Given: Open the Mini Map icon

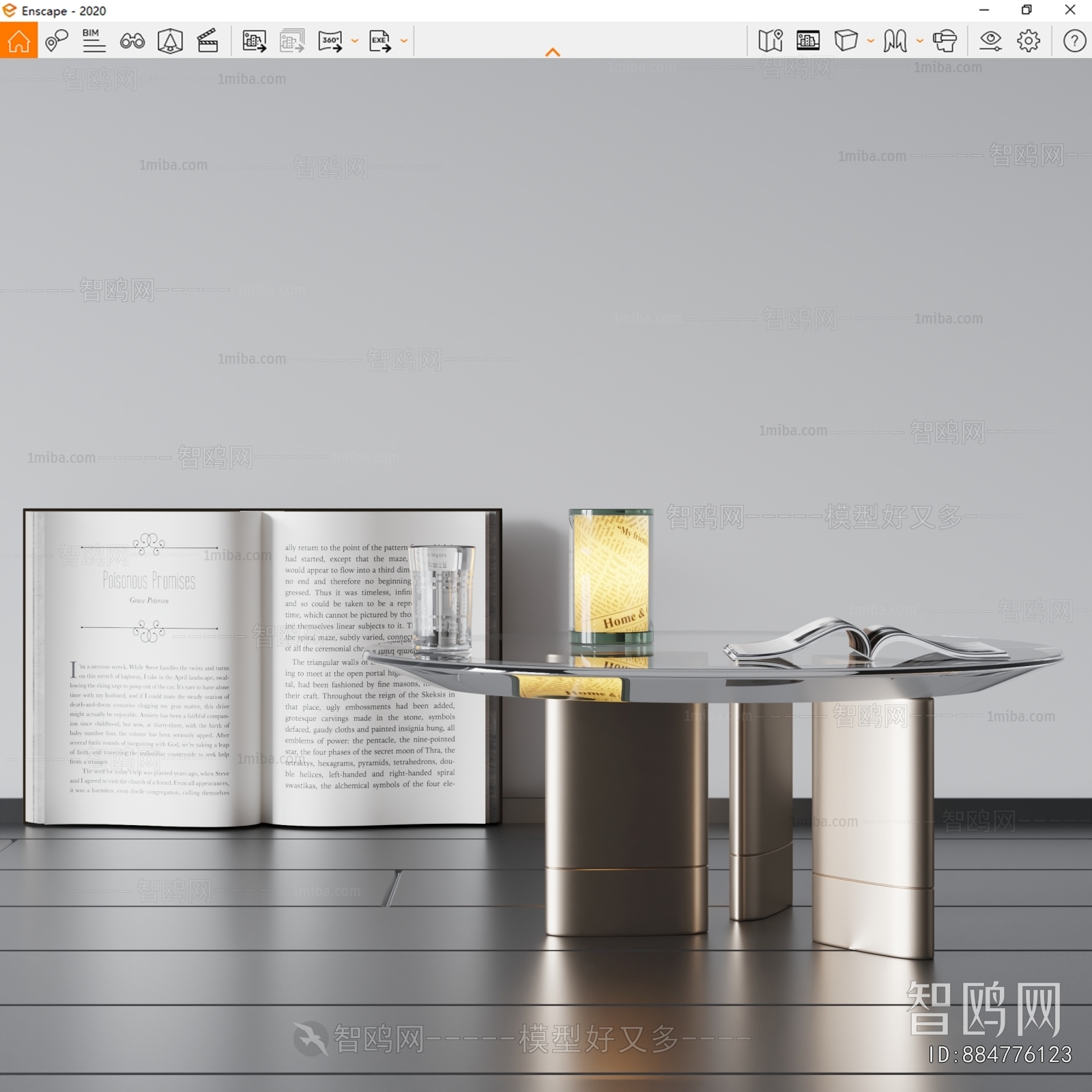Looking at the screenshot, I should tap(770, 41).
